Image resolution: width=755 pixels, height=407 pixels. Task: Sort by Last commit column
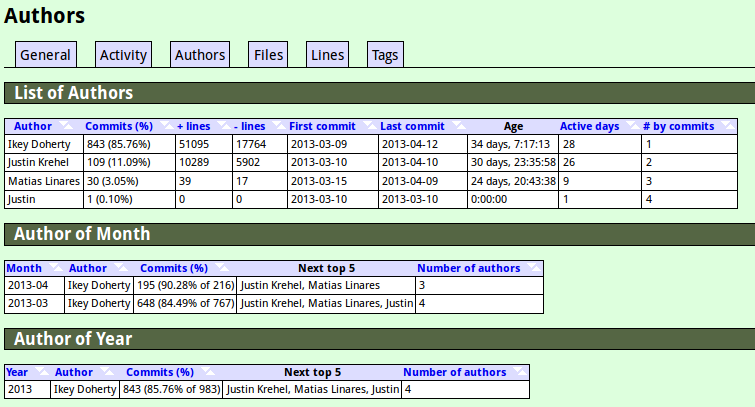413,127
